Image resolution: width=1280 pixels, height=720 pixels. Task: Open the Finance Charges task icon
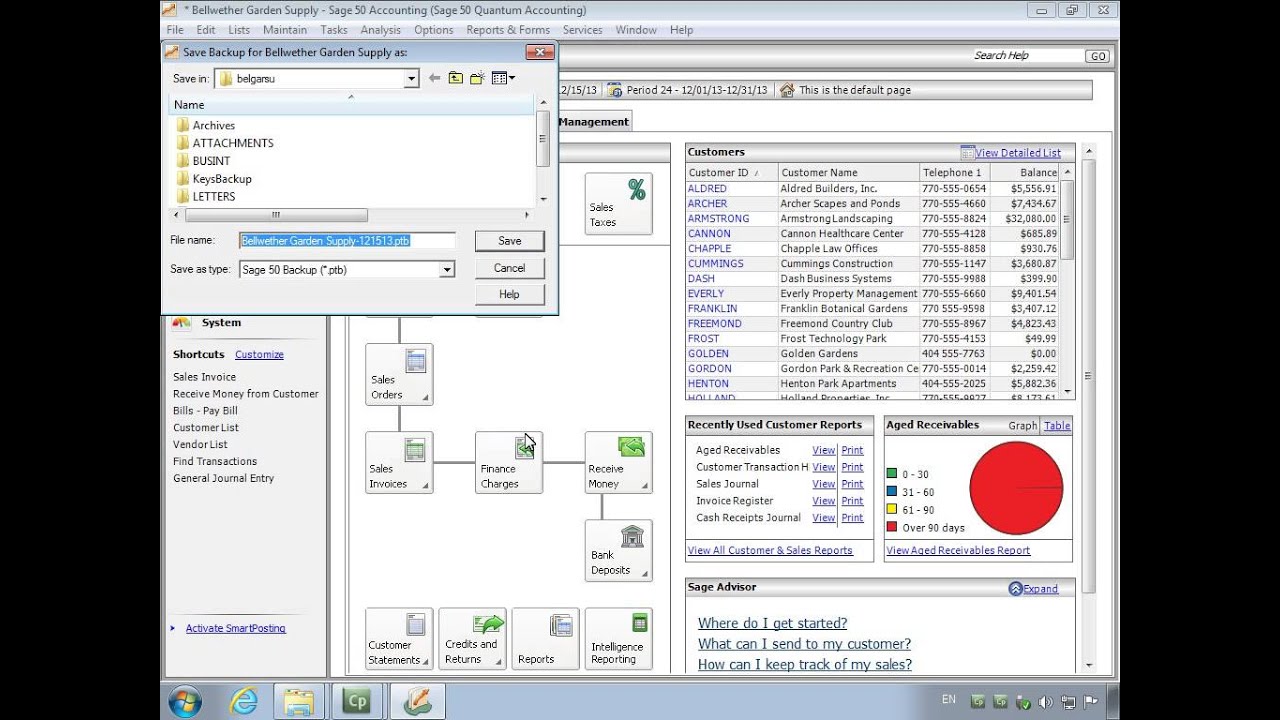509,463
